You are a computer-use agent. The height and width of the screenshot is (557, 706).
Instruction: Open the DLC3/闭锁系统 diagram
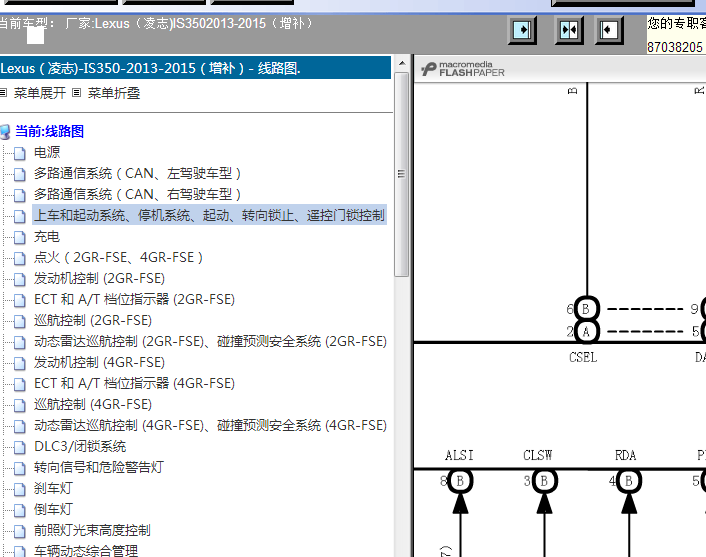80,447
